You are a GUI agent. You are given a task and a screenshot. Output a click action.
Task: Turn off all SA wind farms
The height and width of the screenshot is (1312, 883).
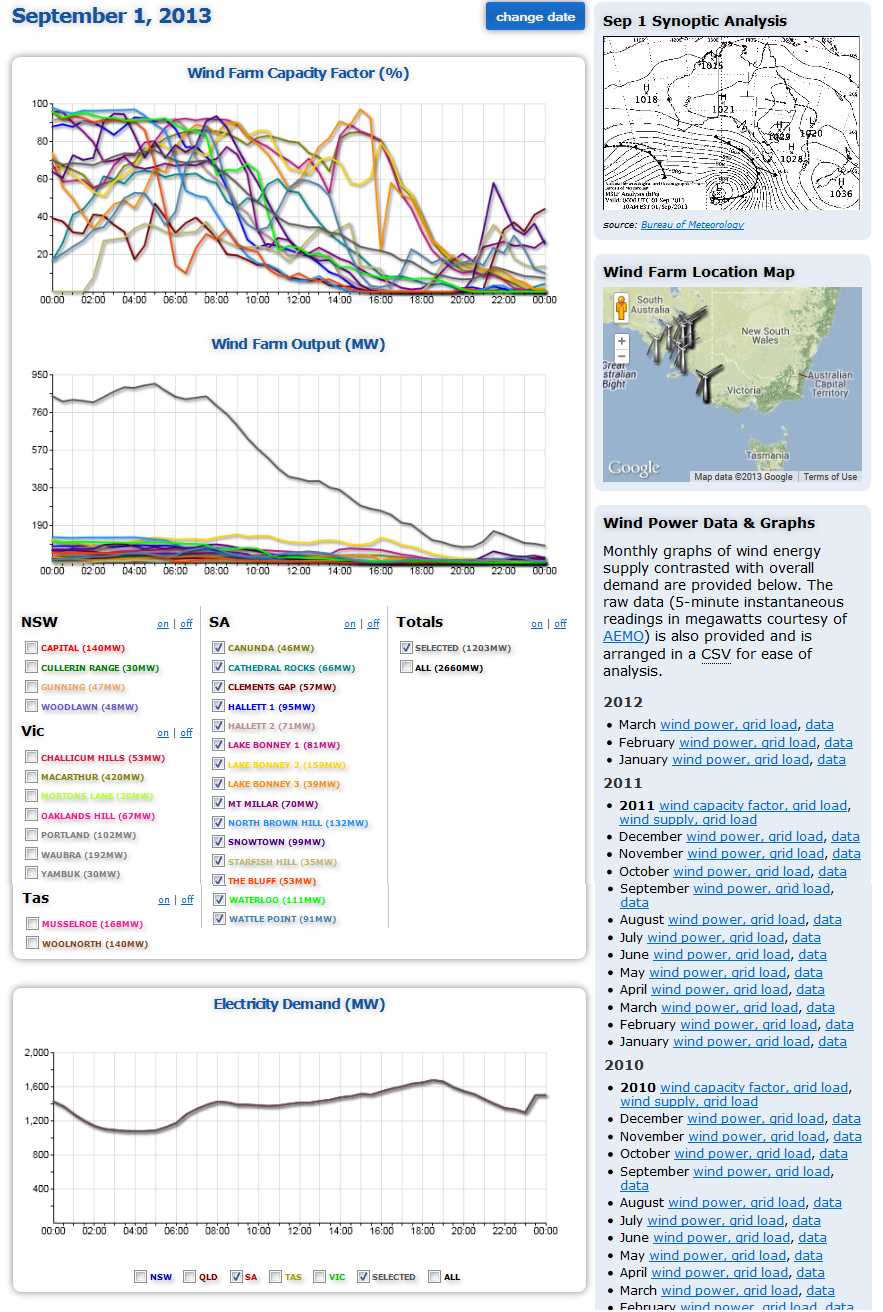(373, 624)
